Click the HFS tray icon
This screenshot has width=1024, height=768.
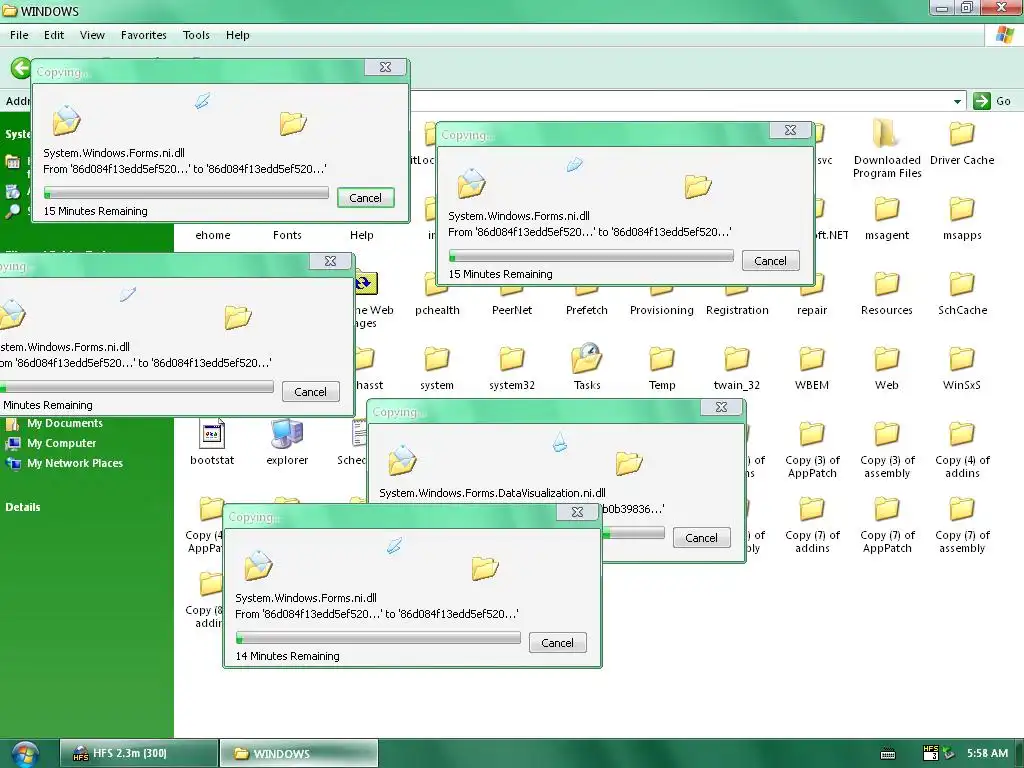click(931, 753)
